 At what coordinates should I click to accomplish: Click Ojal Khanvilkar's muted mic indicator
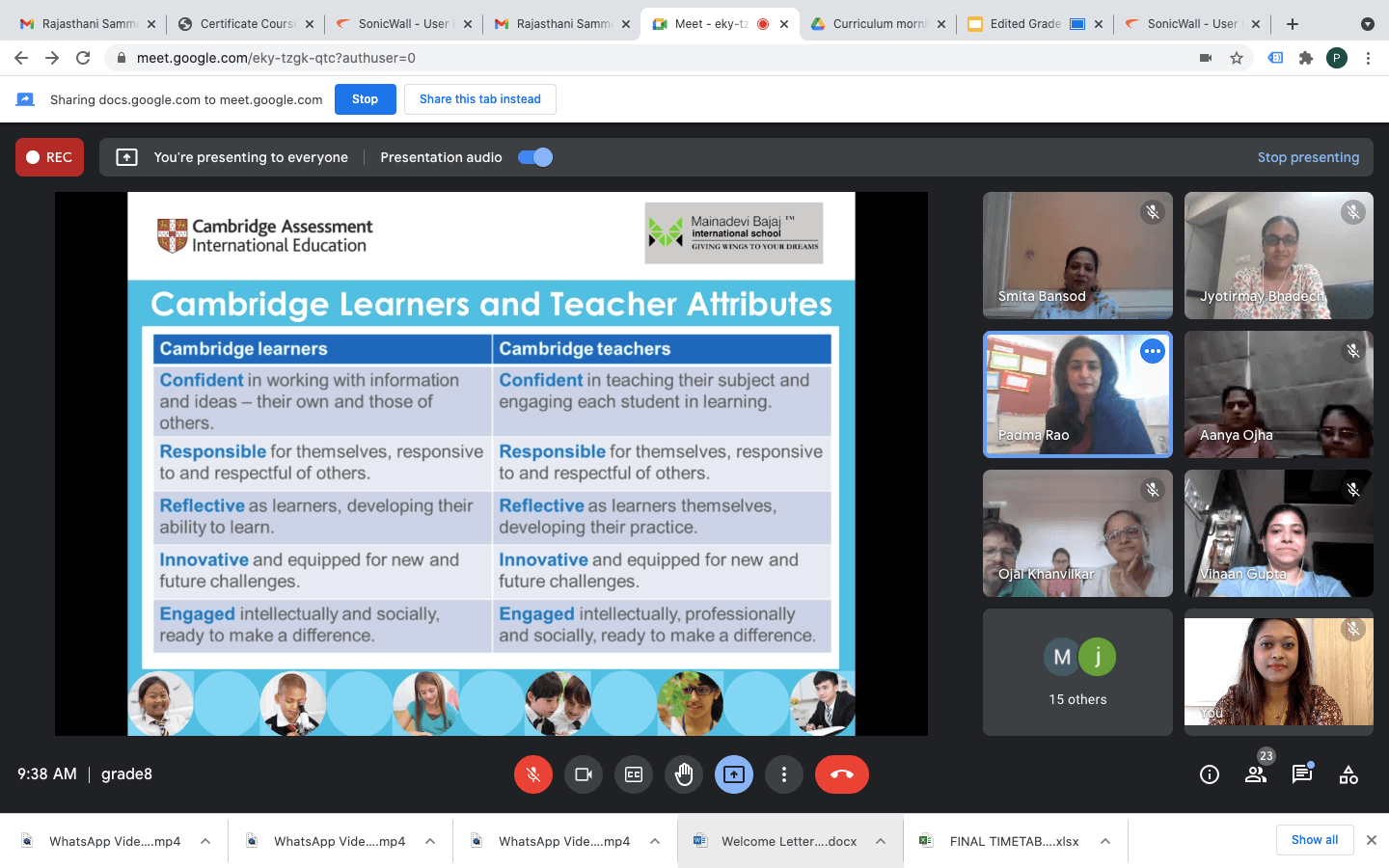pos(1152,490)
